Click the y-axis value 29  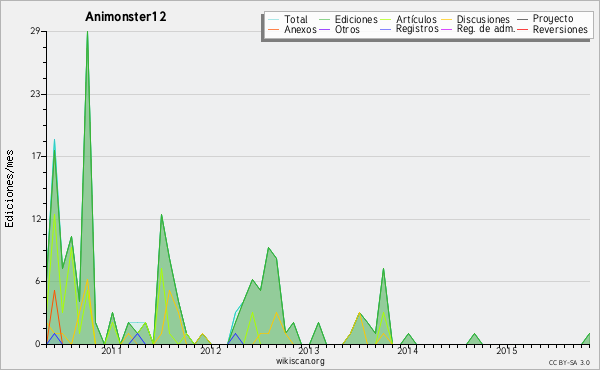35,31
